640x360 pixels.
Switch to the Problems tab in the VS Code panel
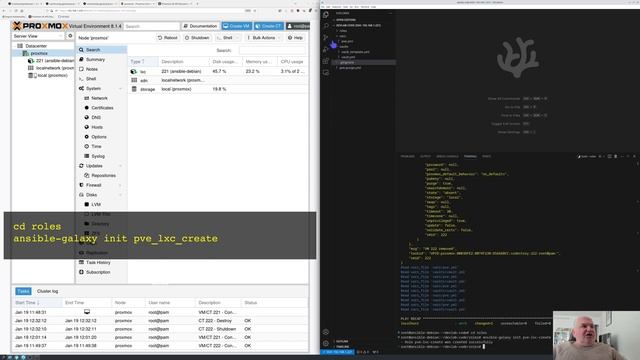coord(407,156)
